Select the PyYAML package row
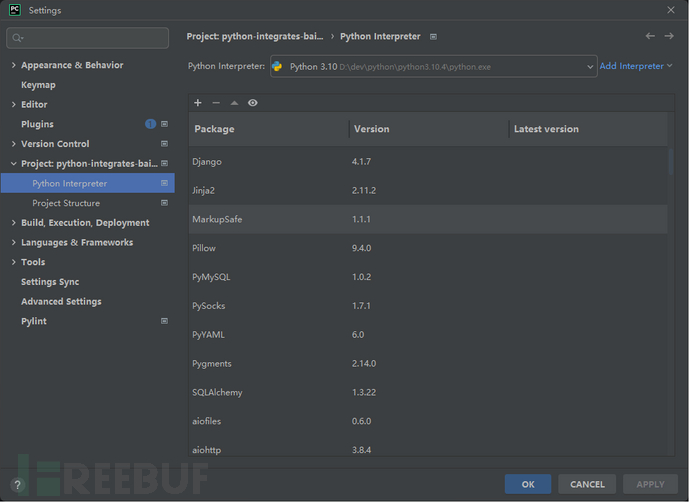Image resolution: width=690 pixels, height=503 pixels. [428, 334]
